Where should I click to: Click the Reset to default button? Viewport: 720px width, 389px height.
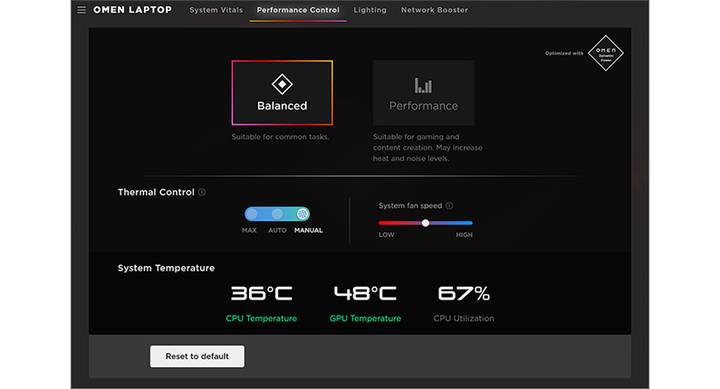(x=197, y=356)
